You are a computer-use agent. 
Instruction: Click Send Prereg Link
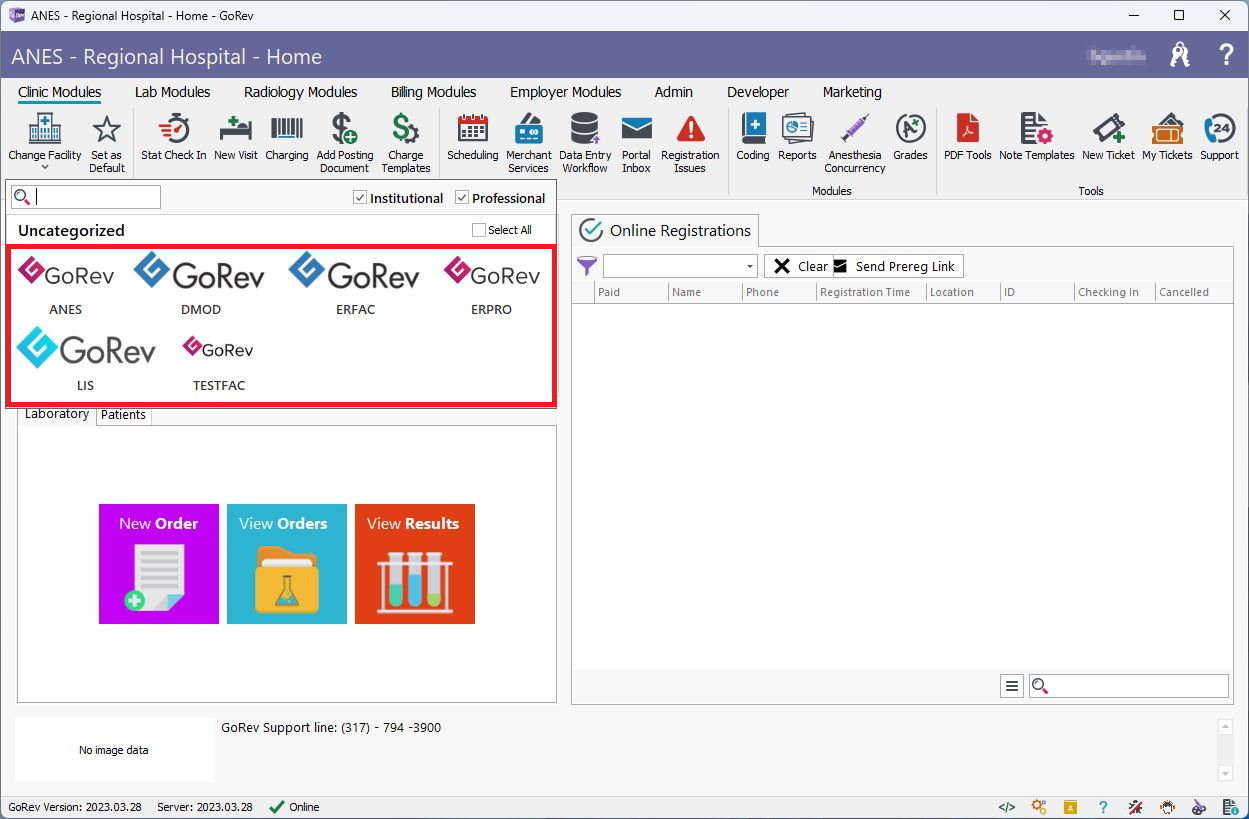click(x=898, y=266)
